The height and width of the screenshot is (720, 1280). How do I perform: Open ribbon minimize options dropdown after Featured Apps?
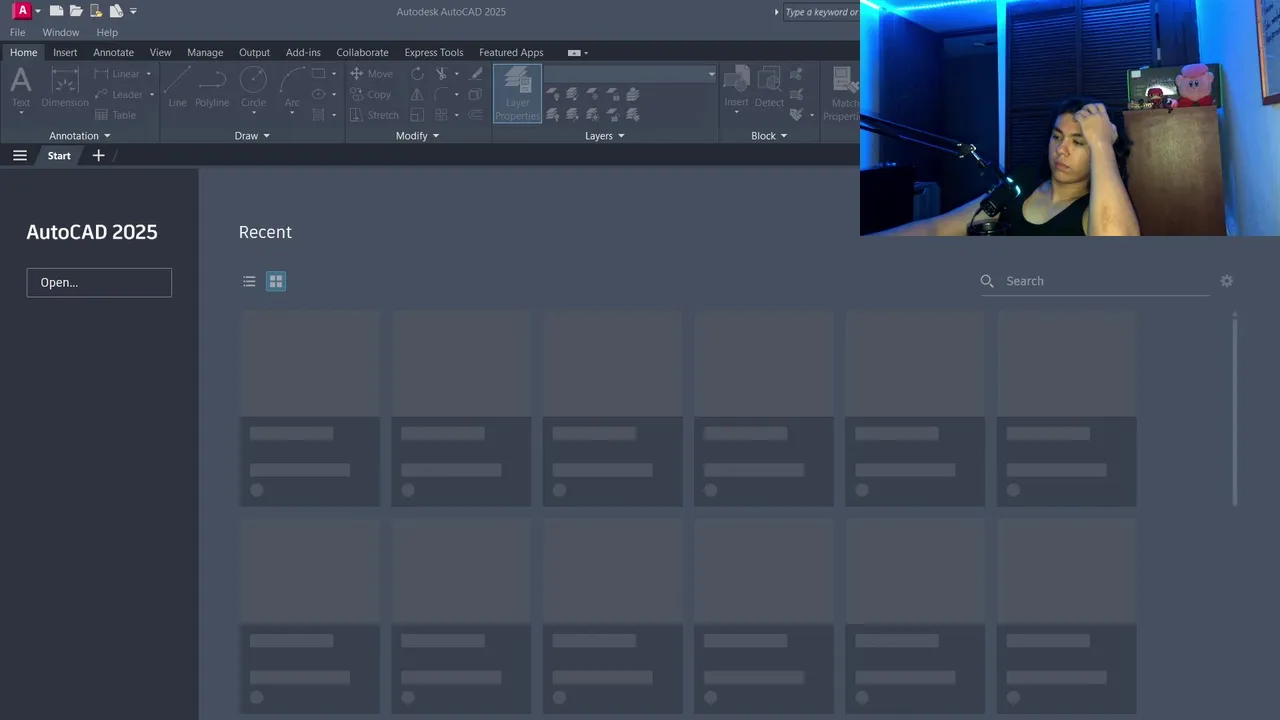coord(586,53)
